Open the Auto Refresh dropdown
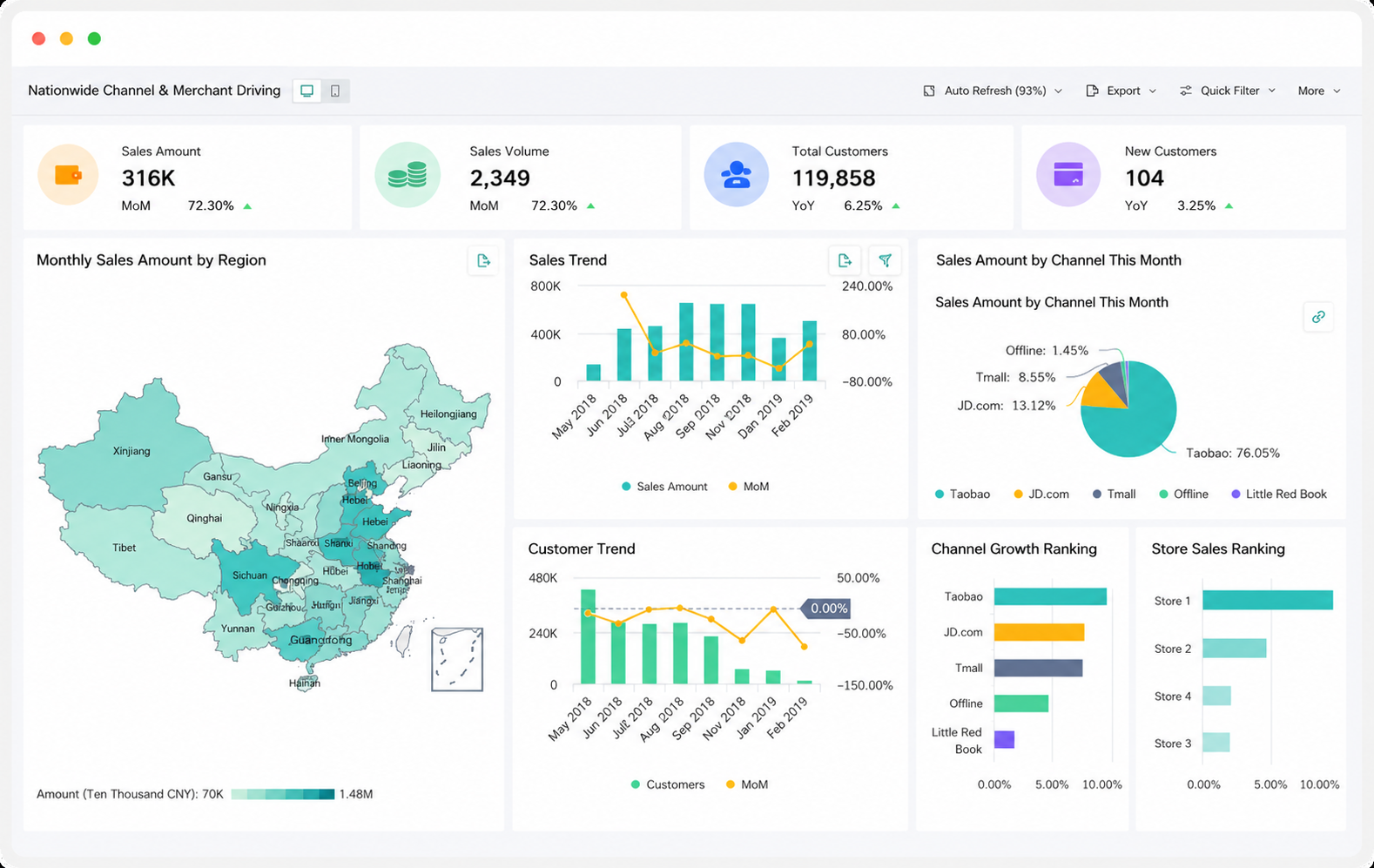Screen dimensions: 1374x868 [993, 91]
